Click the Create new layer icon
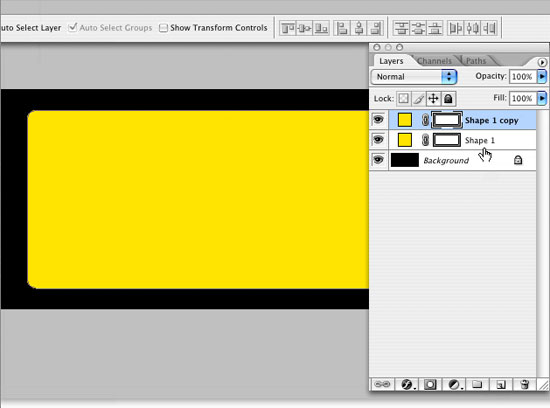 501,384
